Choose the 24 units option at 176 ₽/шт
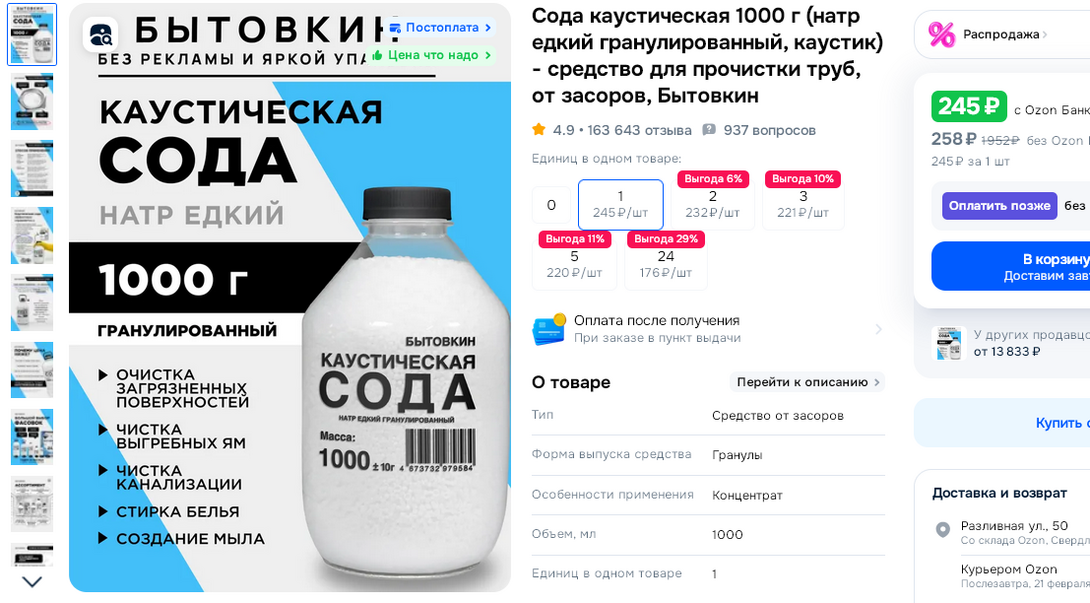1090x603 pixels. coord(666,262)
